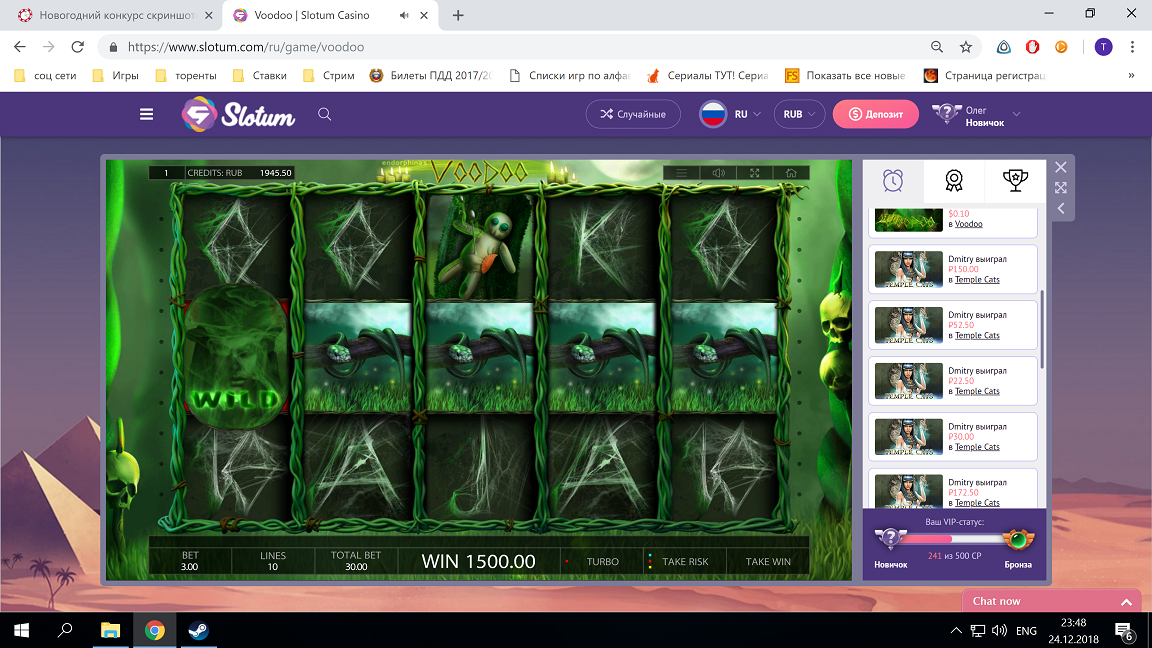Open the Chrome profile avatar T
The width and height of the screenshot is (1152, 648).
(x=1104, y=47)
